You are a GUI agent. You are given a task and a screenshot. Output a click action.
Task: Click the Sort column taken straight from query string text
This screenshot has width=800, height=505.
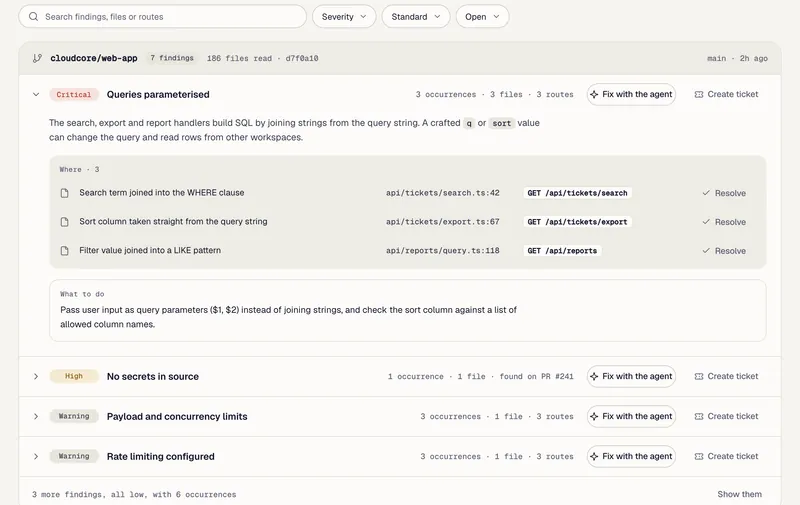[173, 221]
